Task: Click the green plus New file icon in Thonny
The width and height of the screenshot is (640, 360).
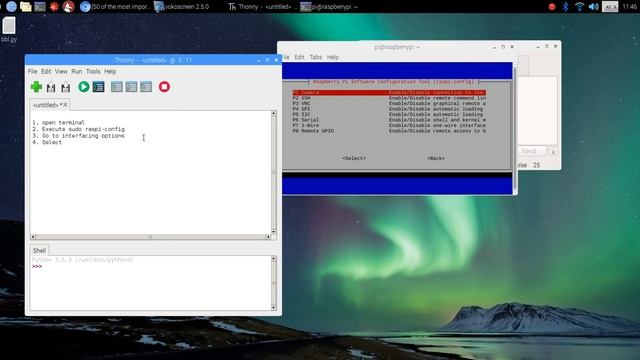Action: click(36, 87)
